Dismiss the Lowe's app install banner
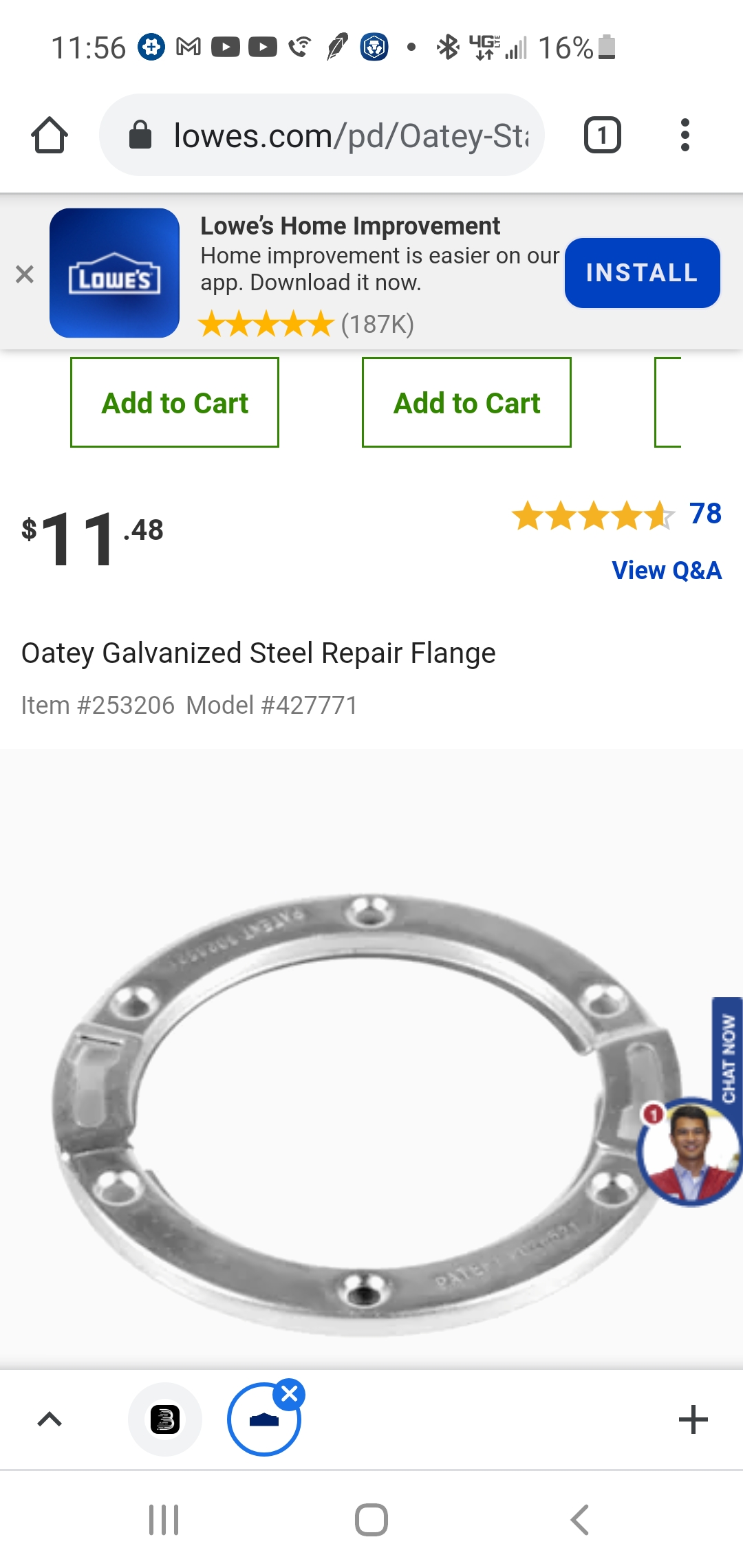743x1568 pixels. [25, 274]
